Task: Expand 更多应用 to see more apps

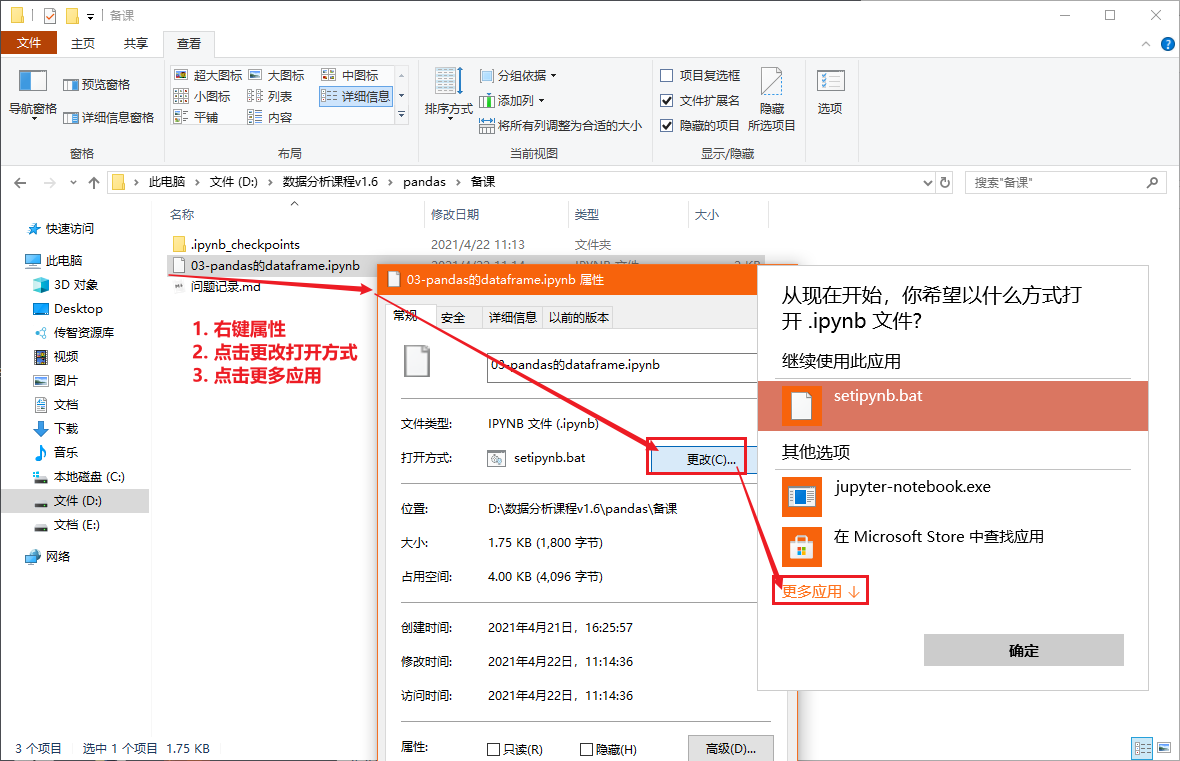Action: [812, 590]
